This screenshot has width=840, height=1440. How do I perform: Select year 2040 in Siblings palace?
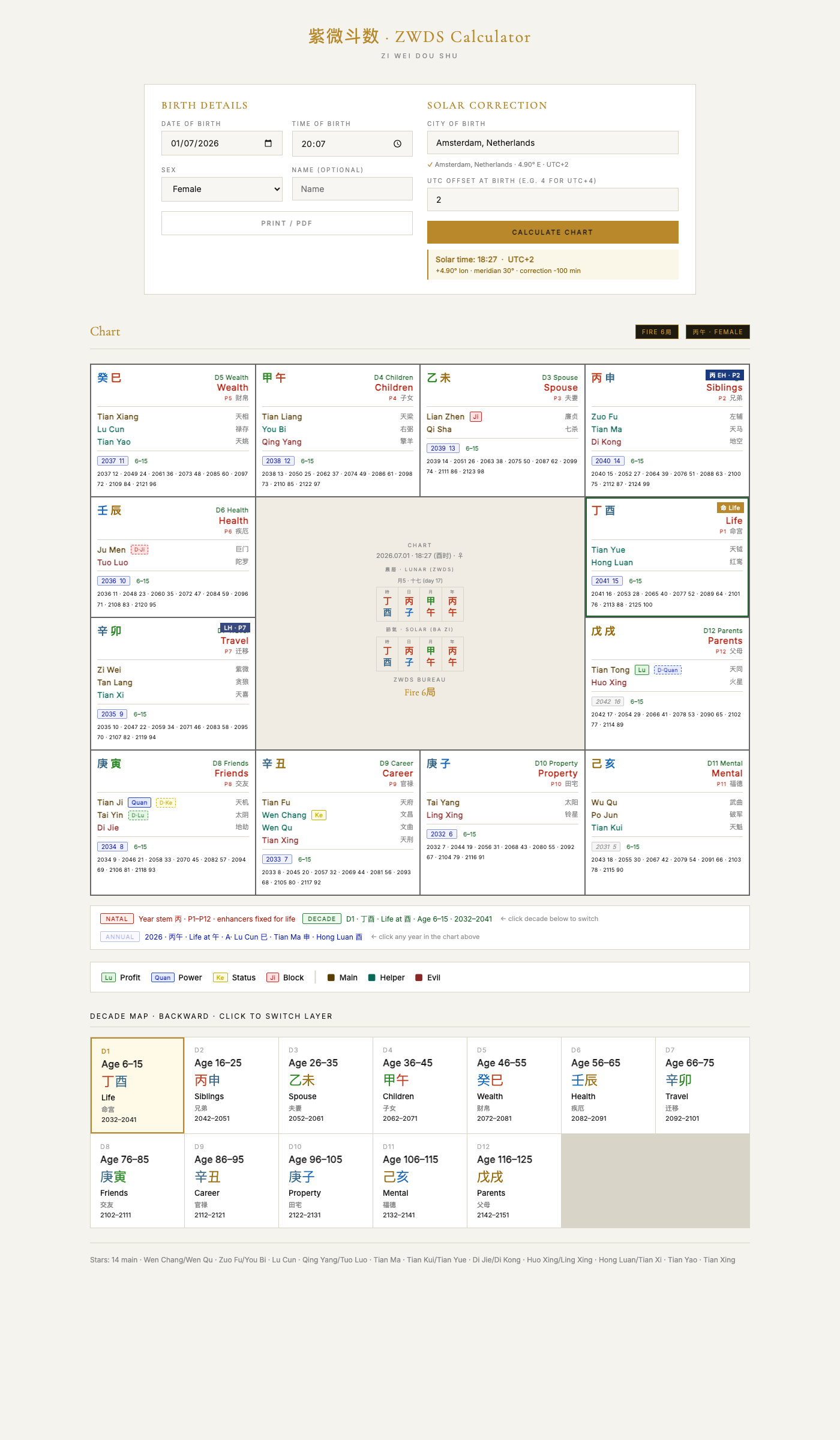(608, 461)
